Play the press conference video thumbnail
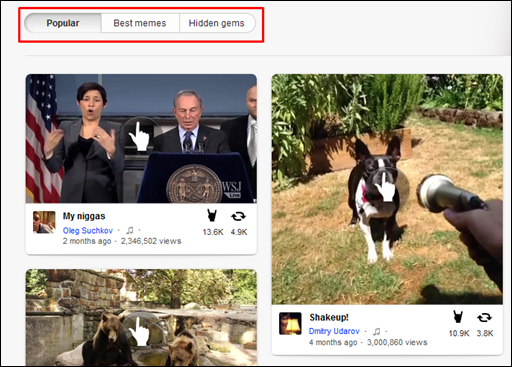The image size is (512, 367). coord(141,138)
